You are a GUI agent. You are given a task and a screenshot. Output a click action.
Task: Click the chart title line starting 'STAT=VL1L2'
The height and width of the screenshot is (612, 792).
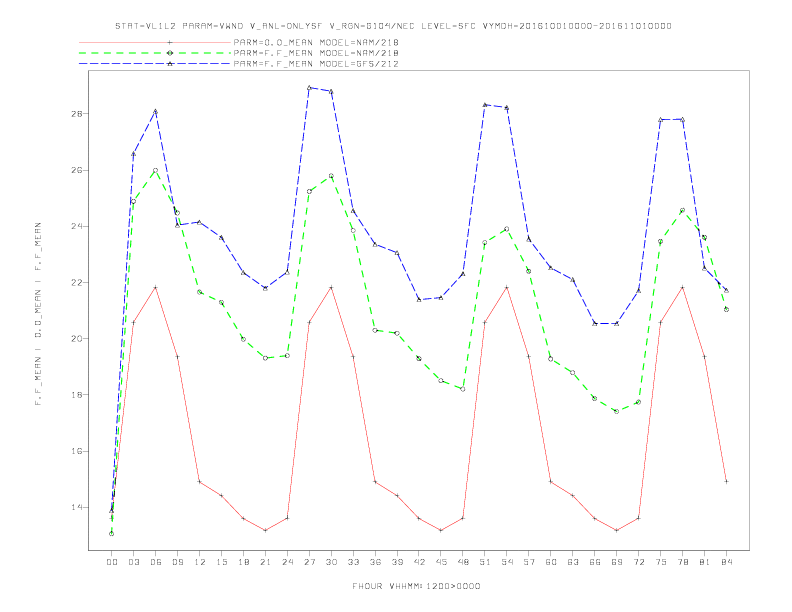(393, 26)
